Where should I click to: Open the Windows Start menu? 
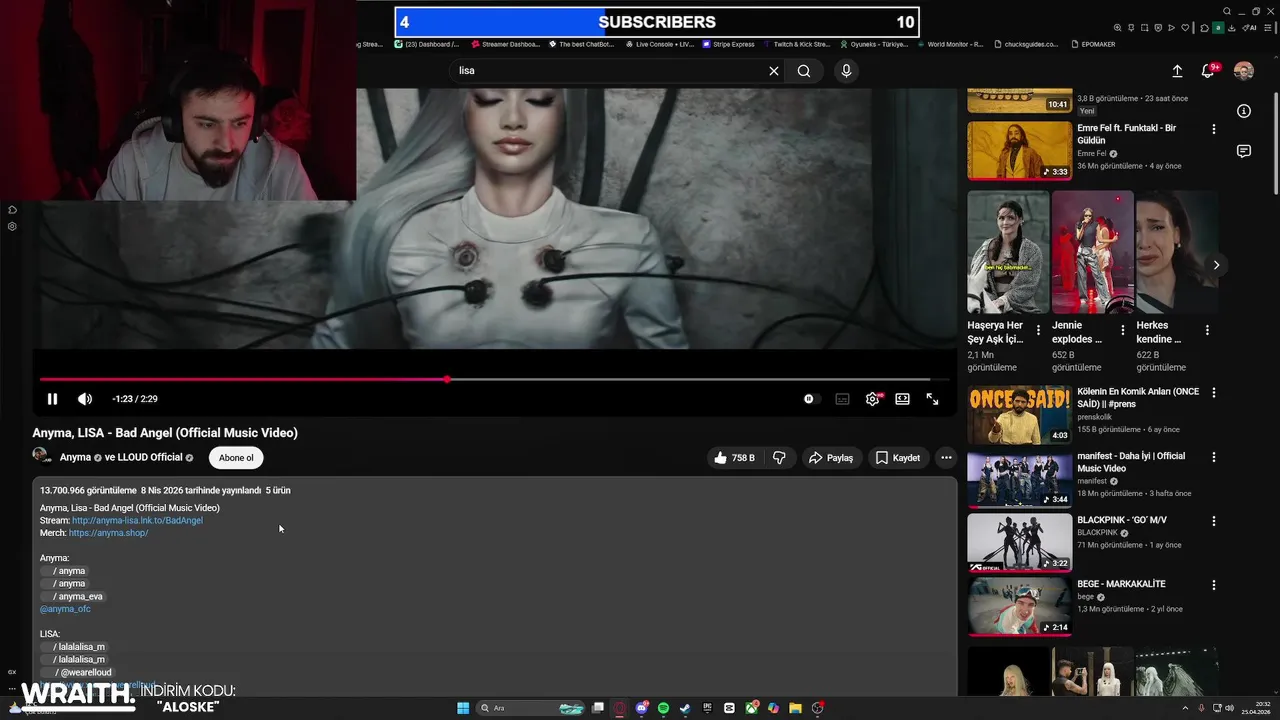click(x=463, y=708)
